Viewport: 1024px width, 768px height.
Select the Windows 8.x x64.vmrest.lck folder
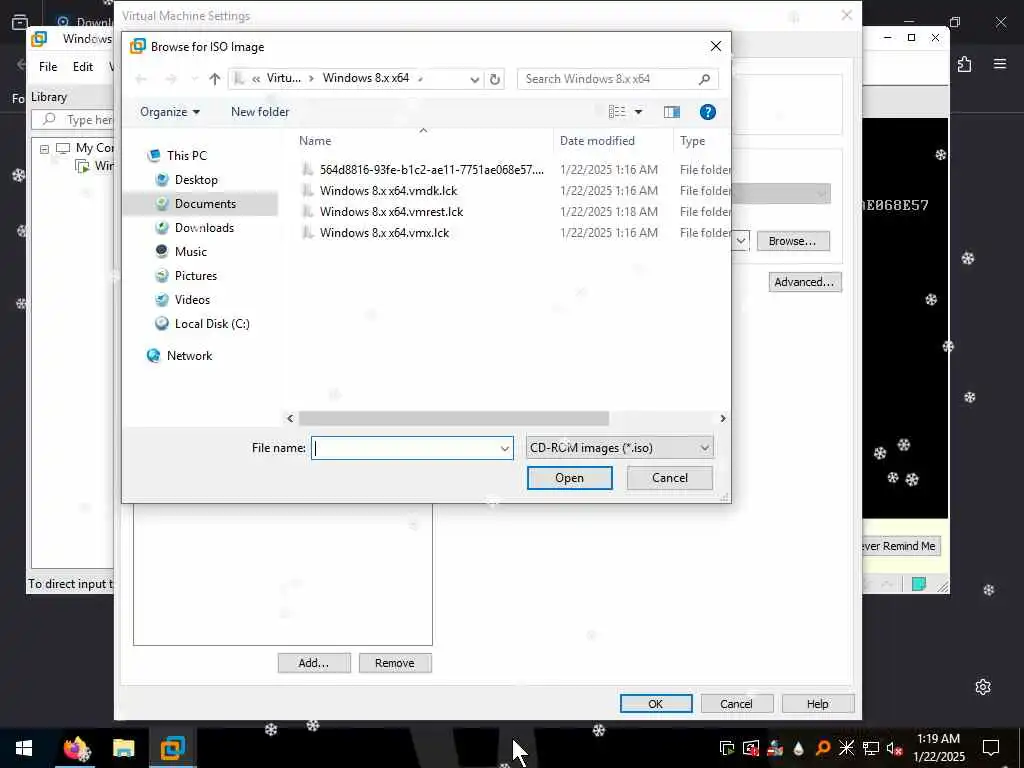pos(391,212)
